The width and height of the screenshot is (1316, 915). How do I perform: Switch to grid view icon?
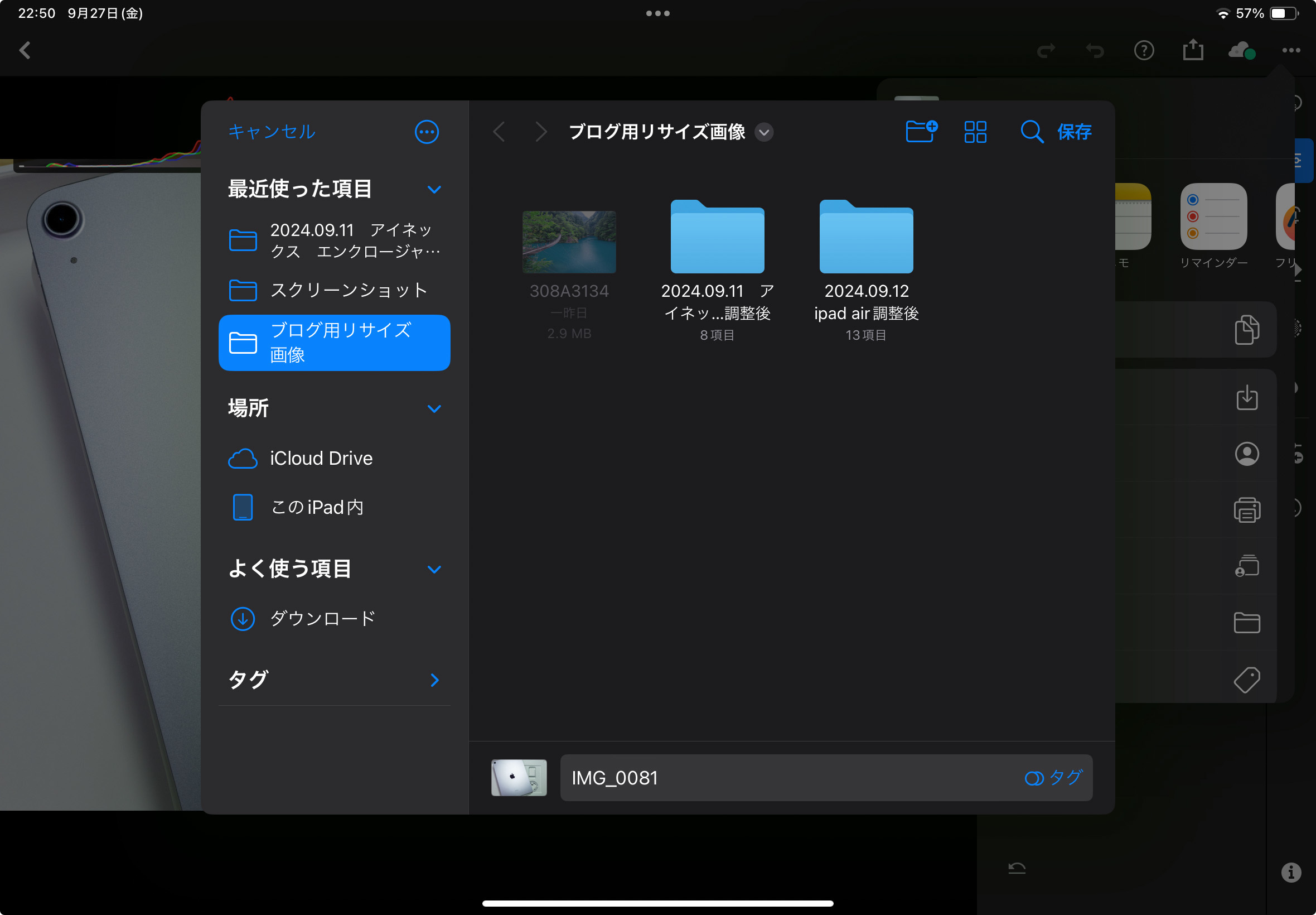tap(975, 132)
